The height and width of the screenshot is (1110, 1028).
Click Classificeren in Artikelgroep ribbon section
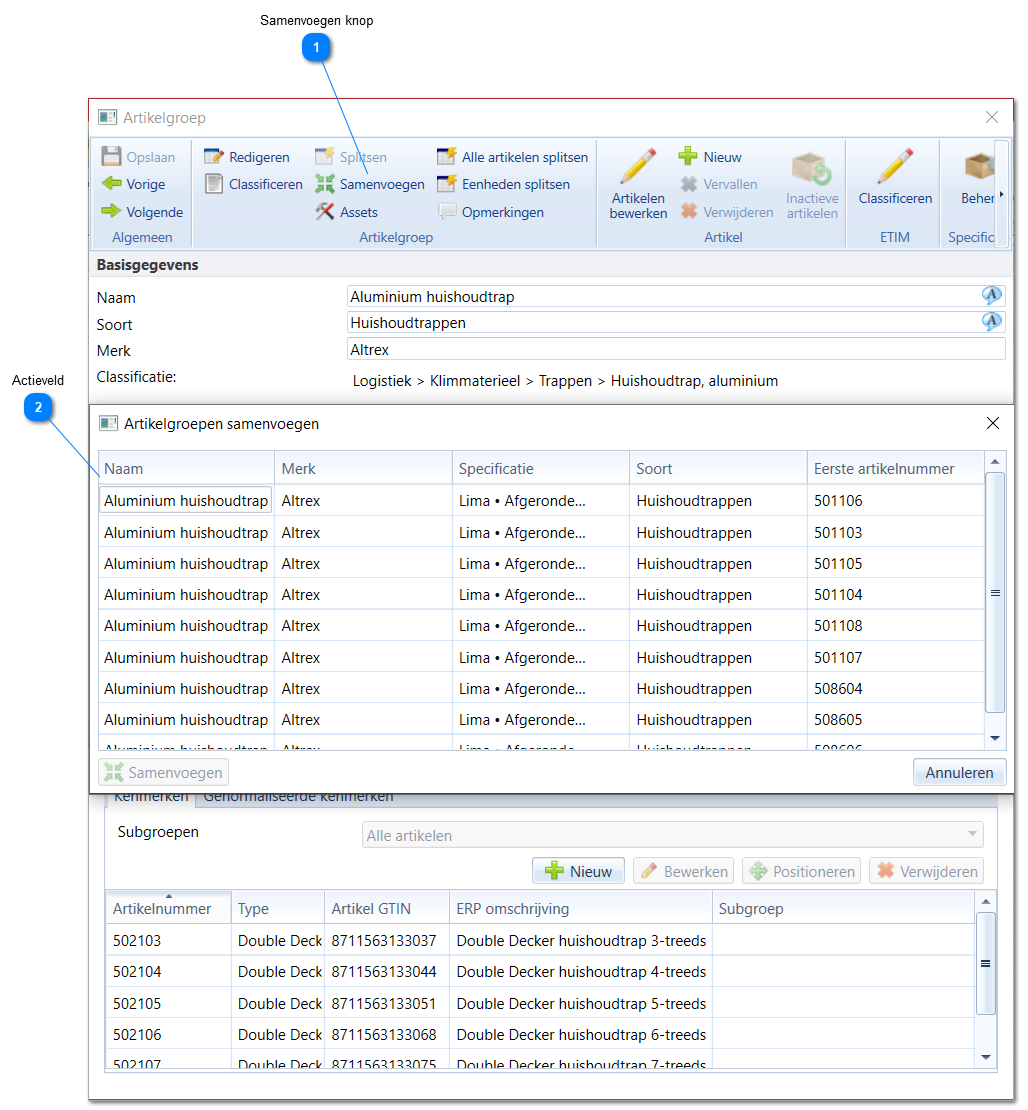(x=253, y=184)
